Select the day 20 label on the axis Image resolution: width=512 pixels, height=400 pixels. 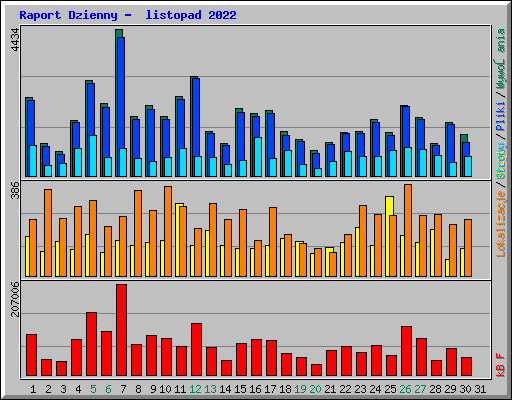click(315, 389)
